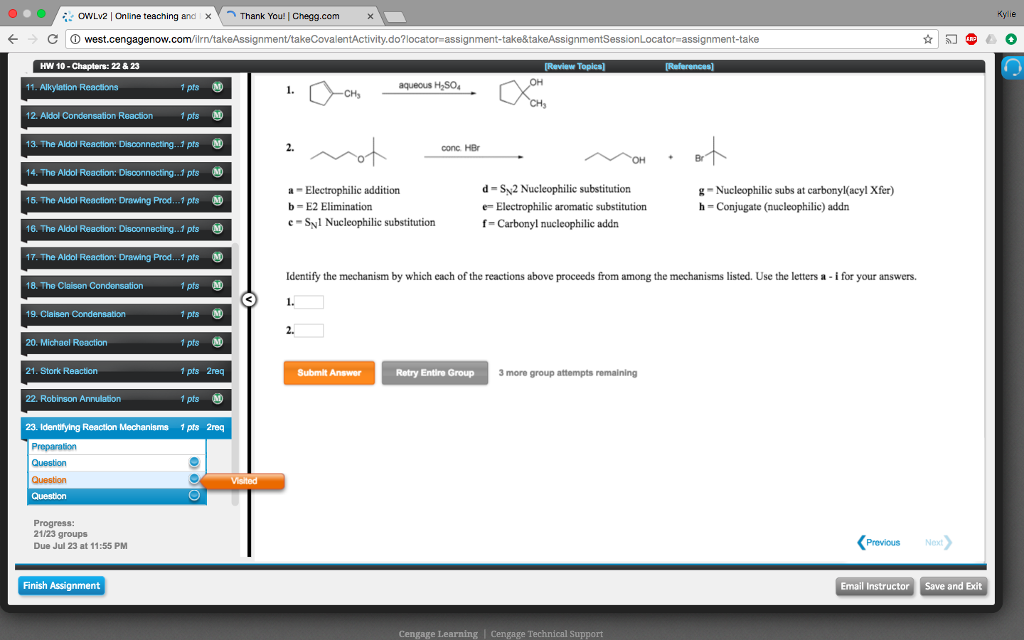Click the Submit Answer button

(x=329, y=370)
